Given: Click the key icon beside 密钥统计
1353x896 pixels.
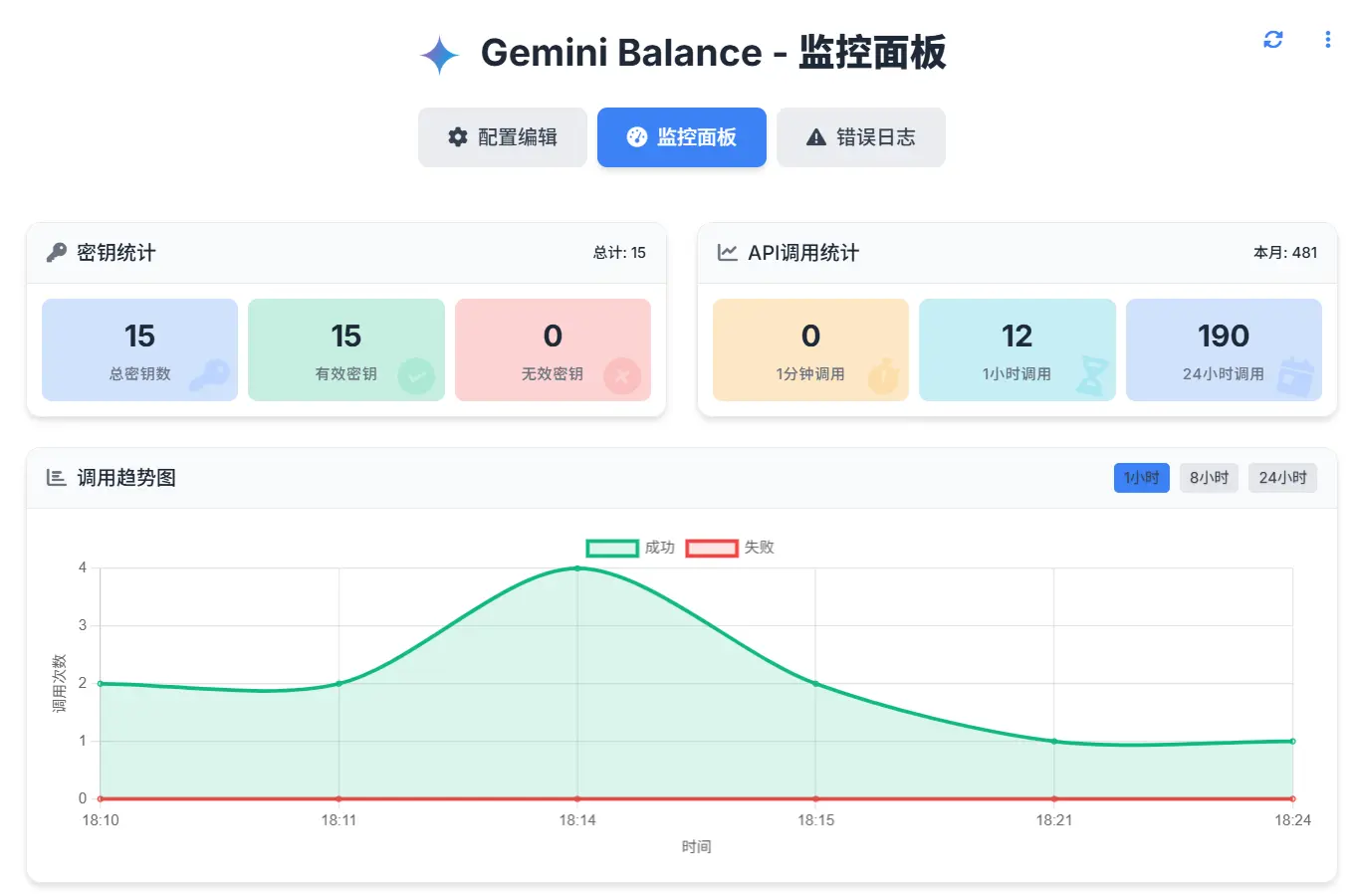Looking at the screenshot, I should [x=57, y=253].
